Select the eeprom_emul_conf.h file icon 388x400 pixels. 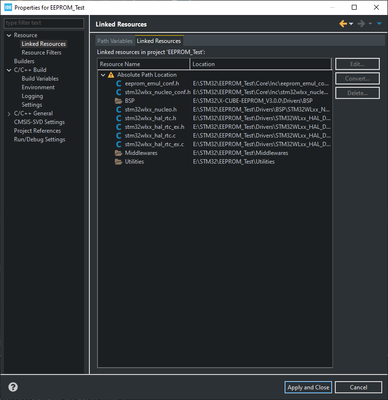(x=118, y=83)
